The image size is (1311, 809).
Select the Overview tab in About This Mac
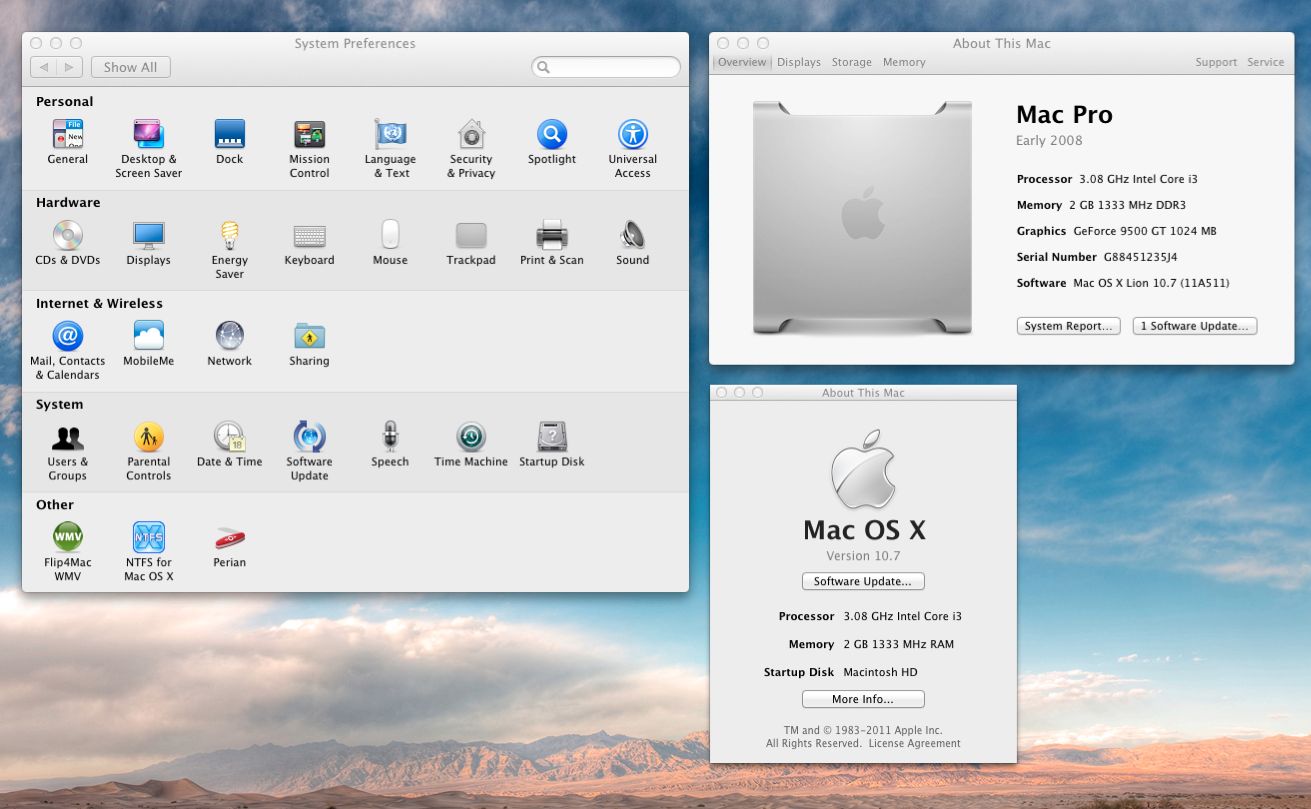coord(741,62)
